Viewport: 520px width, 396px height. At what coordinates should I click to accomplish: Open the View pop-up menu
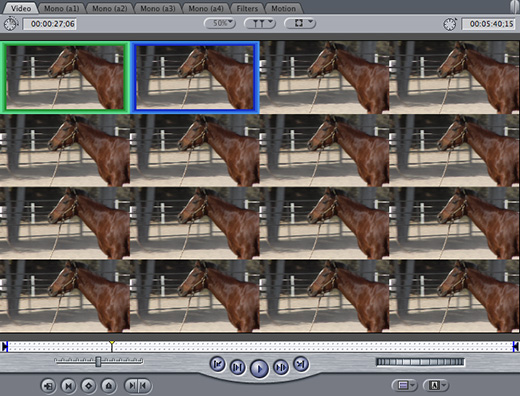pyautogui.click(x=299, y=23)
